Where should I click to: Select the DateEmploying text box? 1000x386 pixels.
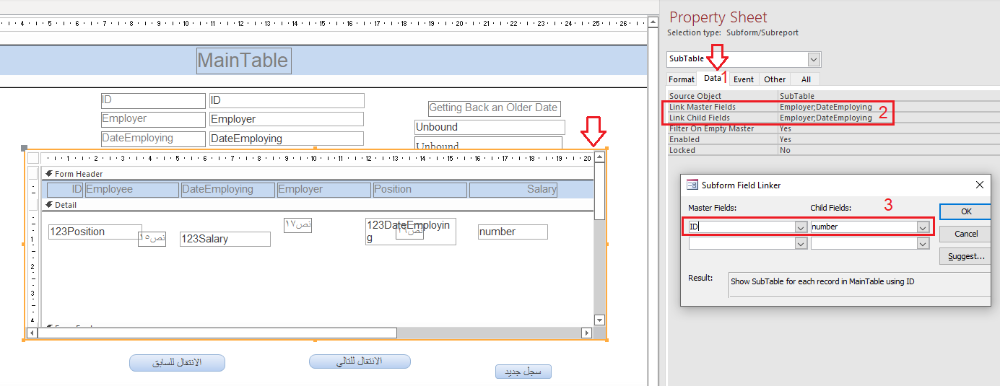(x=286, y=138)
